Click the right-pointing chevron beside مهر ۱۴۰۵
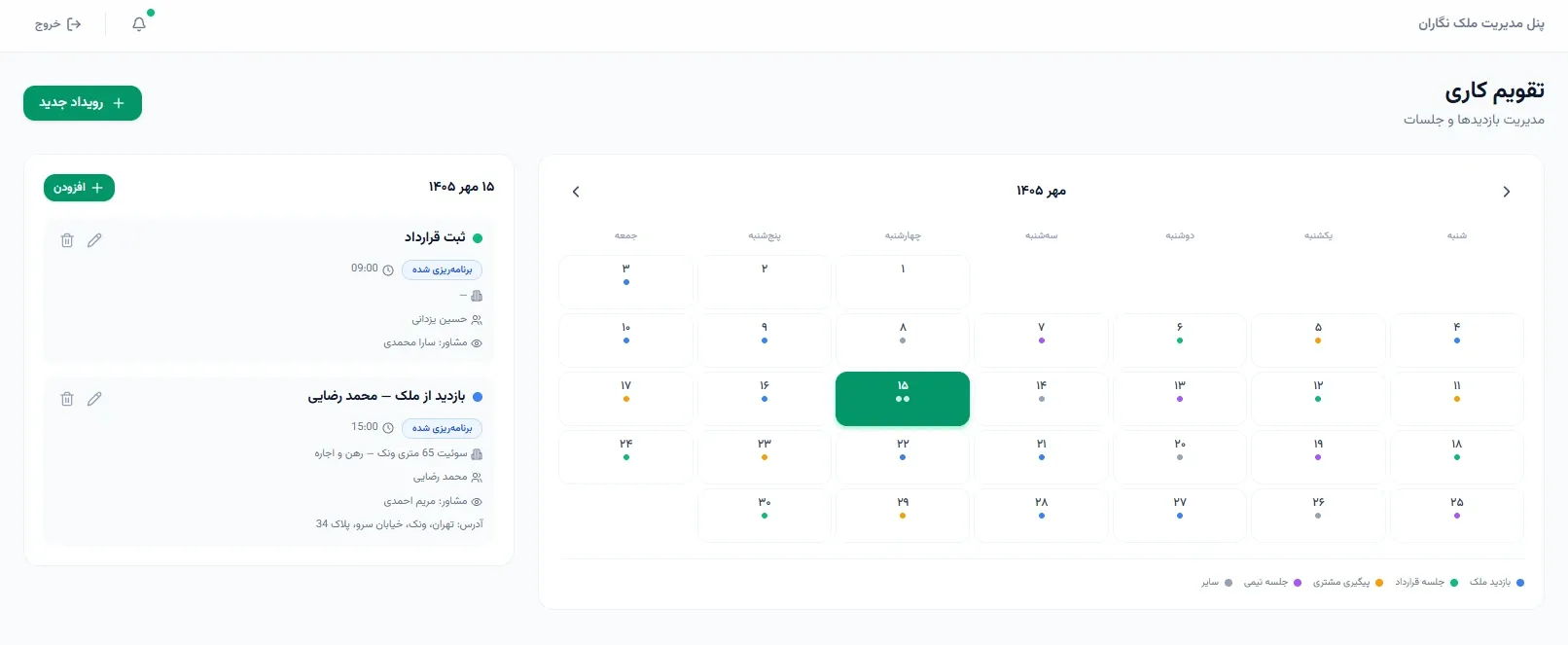Screen dimensions: 1568x645 (x=1507, y=192)
